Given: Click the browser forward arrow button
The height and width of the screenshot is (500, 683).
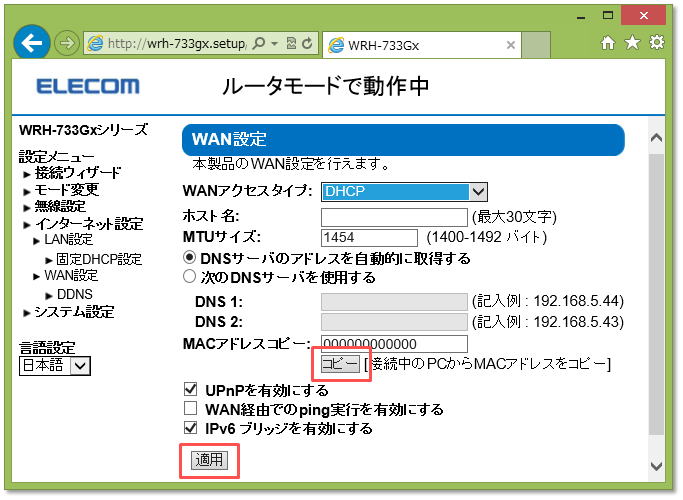Looking at the screenshot, I should pyautogui.click(x=67, y=43).
